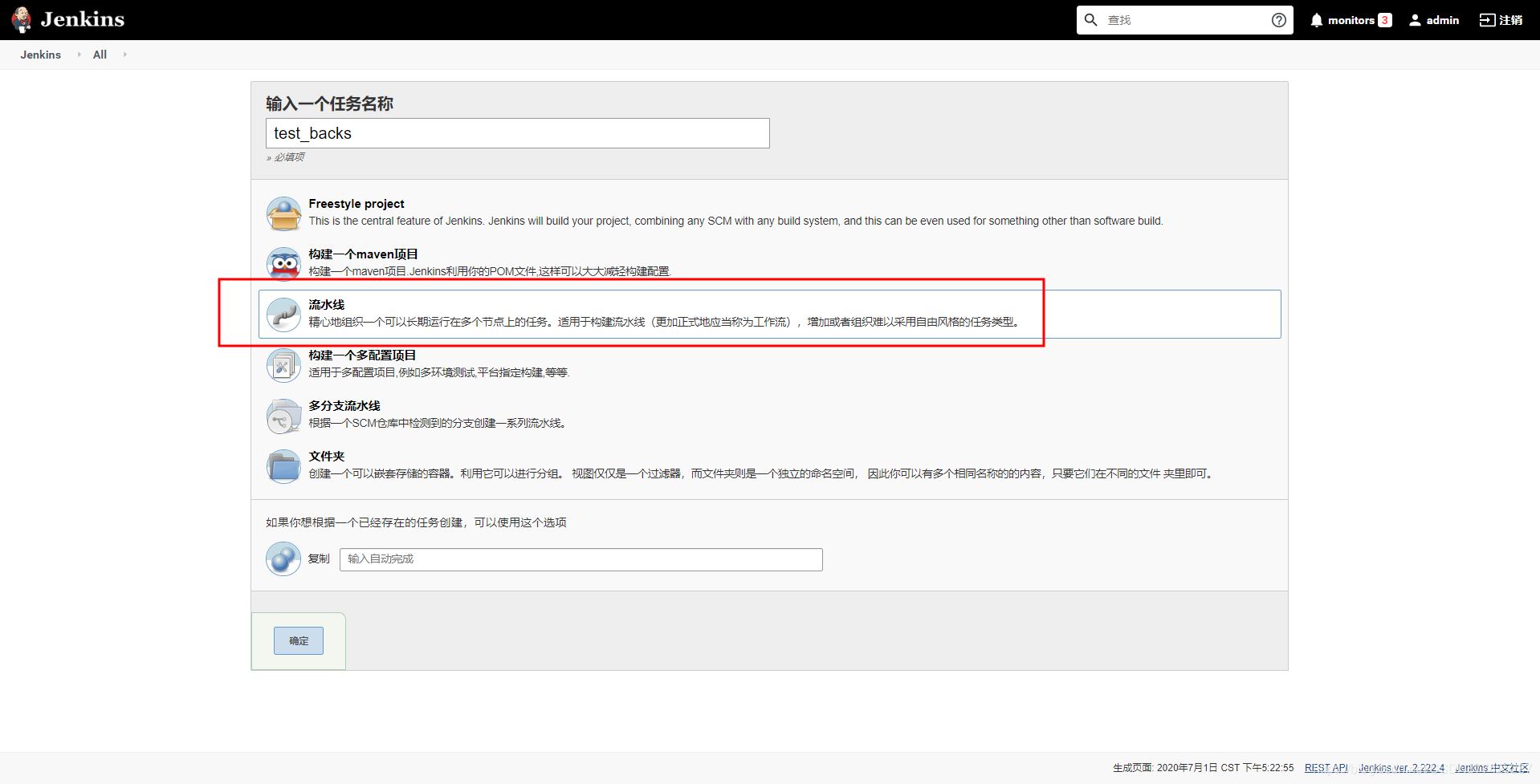Select the 流水线 pipeline pipe icon
Screen dimensions: 1540x784
[x=283, y=314]
